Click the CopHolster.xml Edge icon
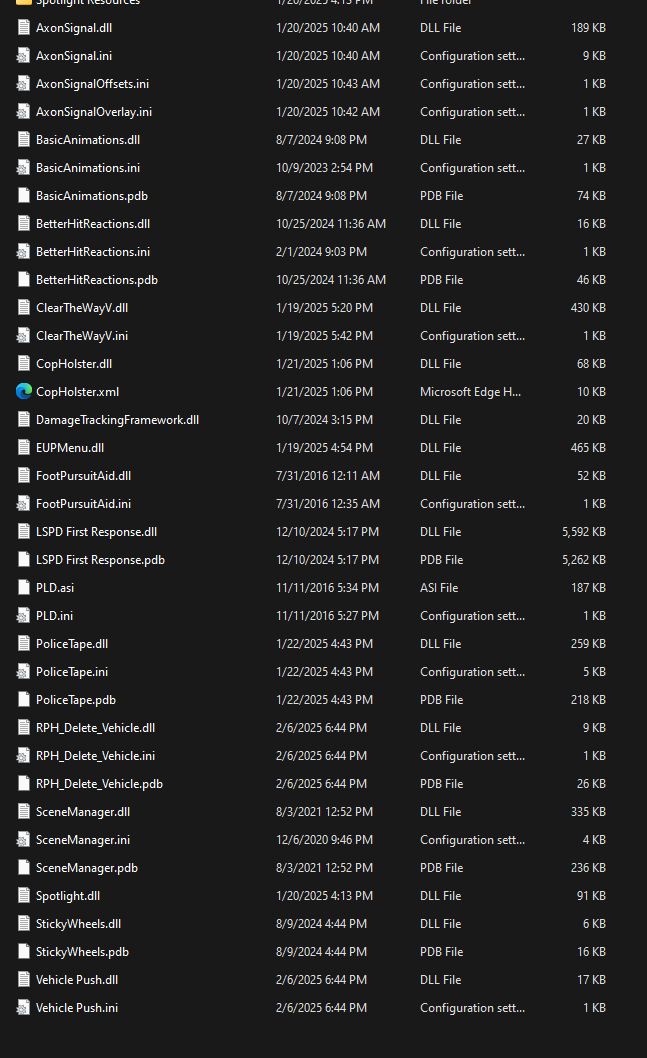This screenshot has width=647, height=1058. click(x=24, y=392)
